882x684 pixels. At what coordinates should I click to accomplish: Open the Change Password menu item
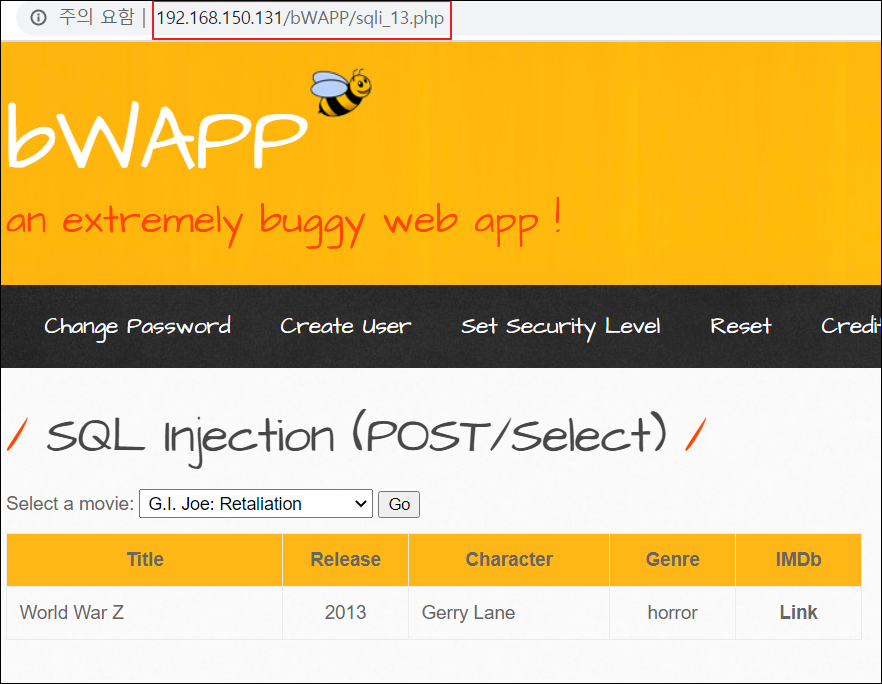coord(138,326)
